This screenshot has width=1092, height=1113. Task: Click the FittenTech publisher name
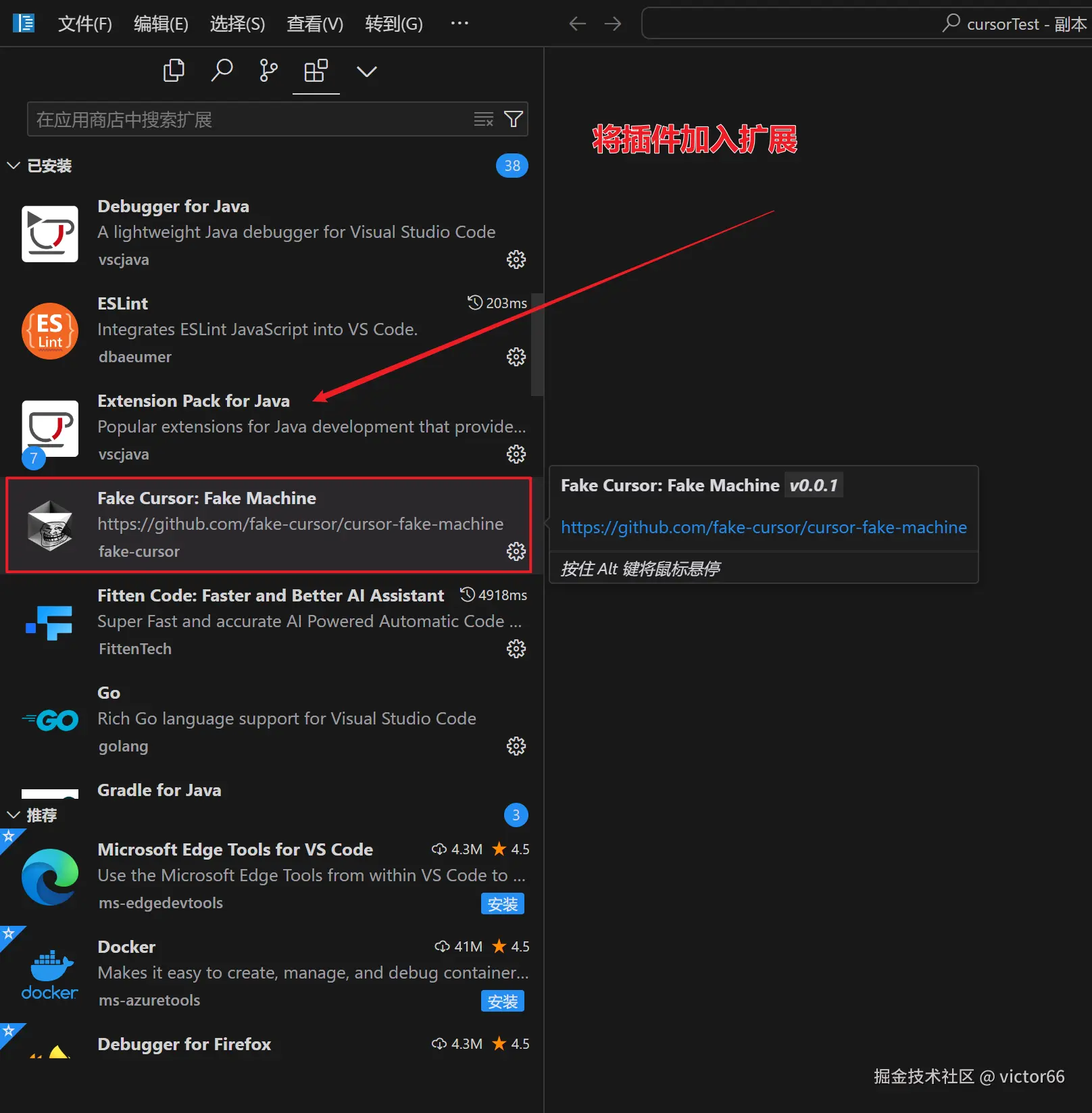tap(135, 649)
